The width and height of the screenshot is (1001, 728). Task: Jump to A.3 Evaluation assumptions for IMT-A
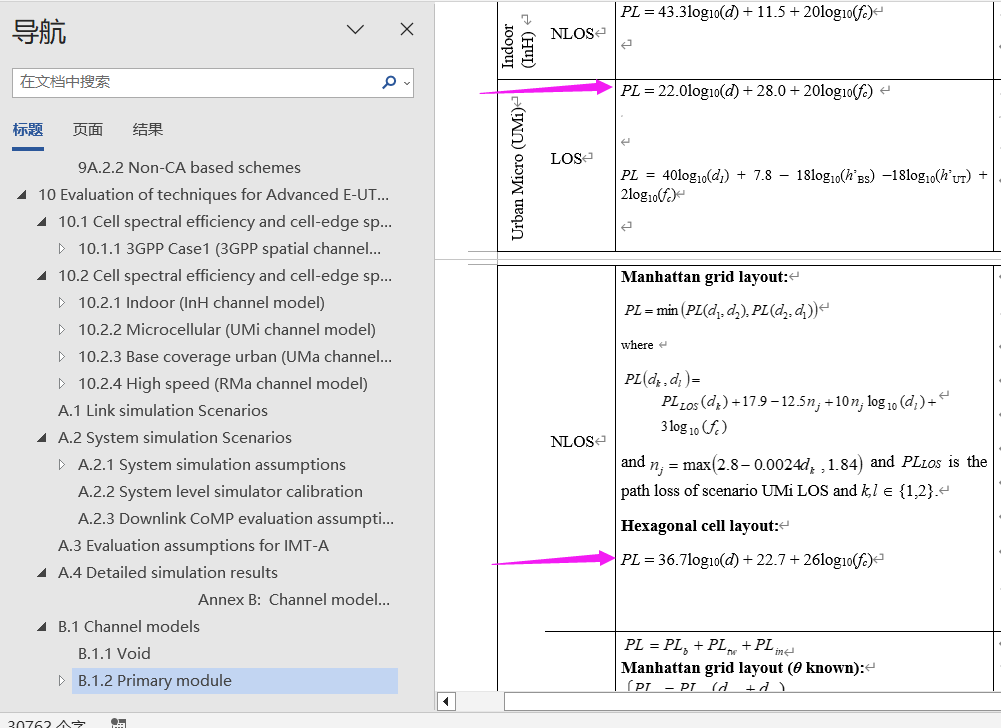coord(193,546)
